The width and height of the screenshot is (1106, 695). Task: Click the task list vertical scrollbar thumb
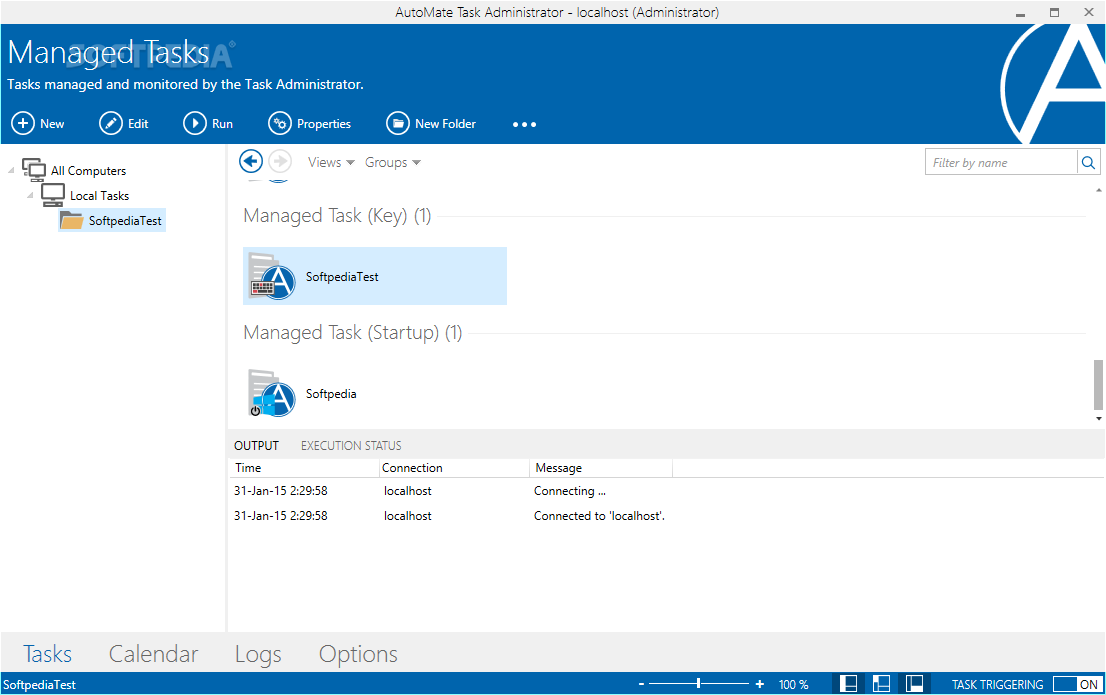1098,385
